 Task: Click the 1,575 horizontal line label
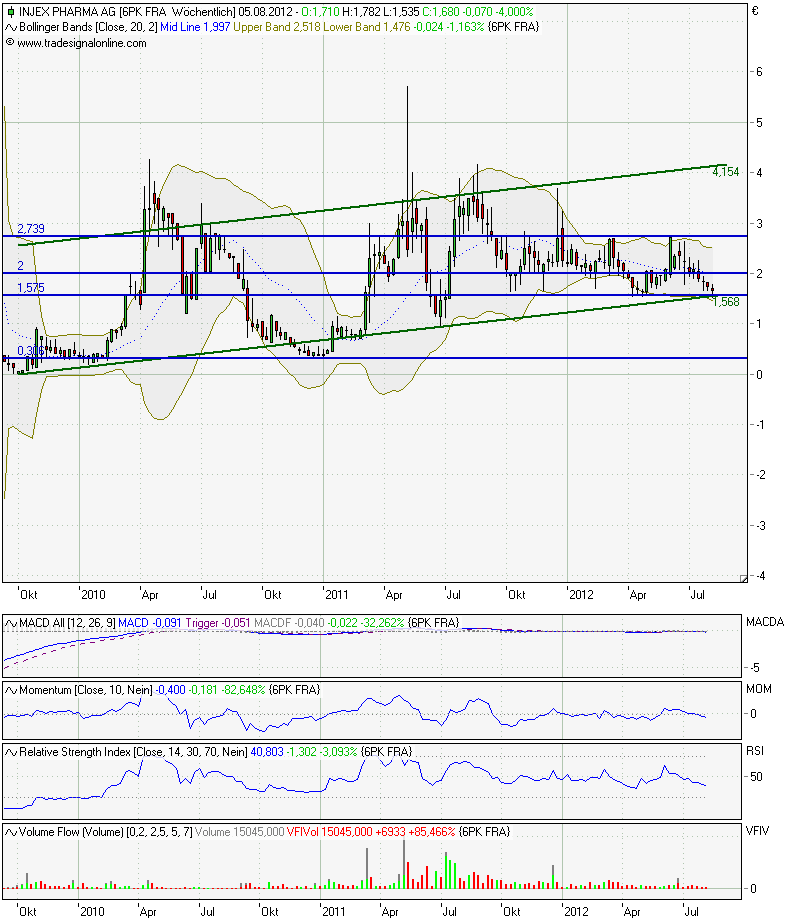pyautogui.click(x=31, y=288)
